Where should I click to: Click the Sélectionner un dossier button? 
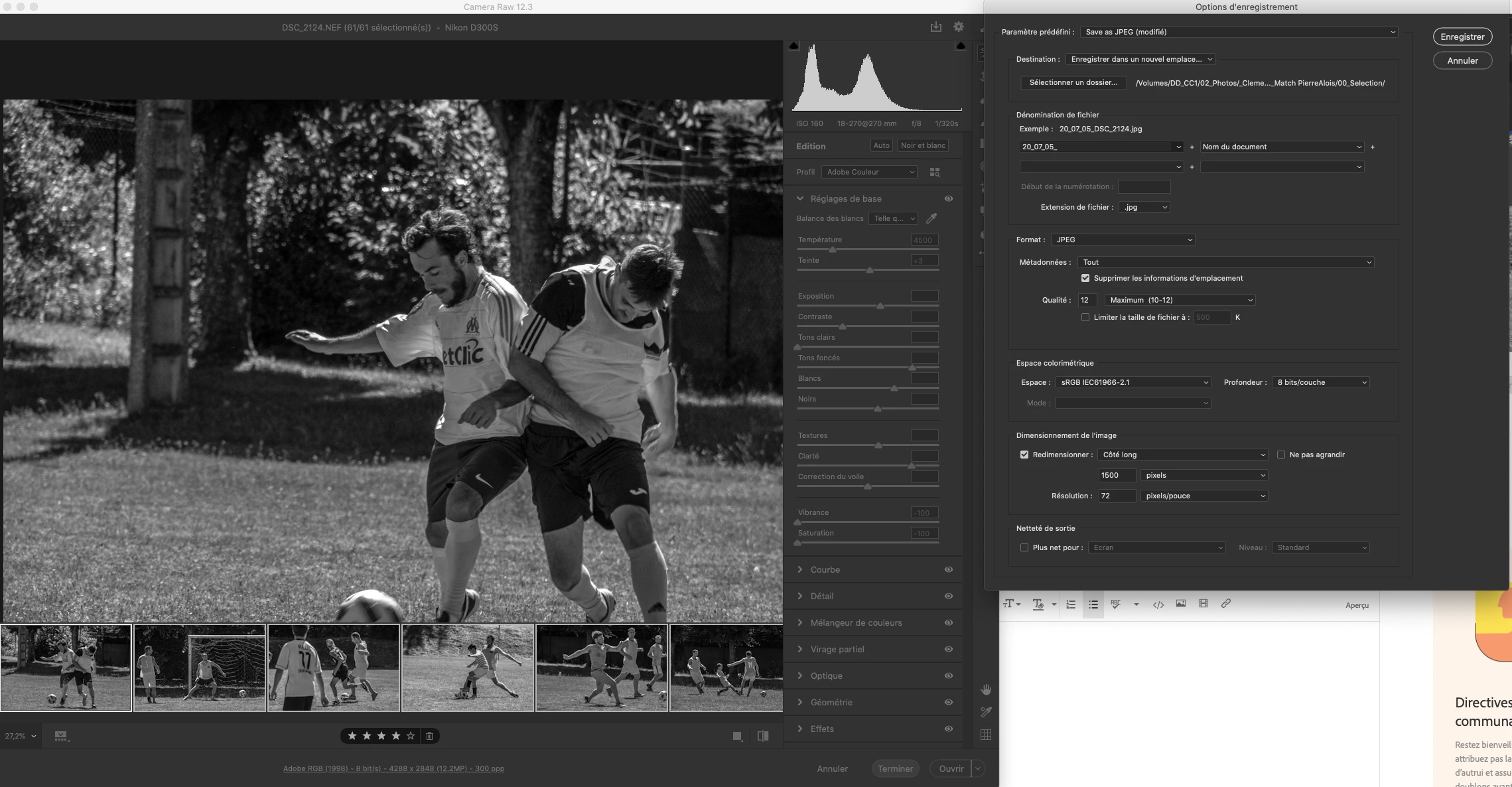1073,83
